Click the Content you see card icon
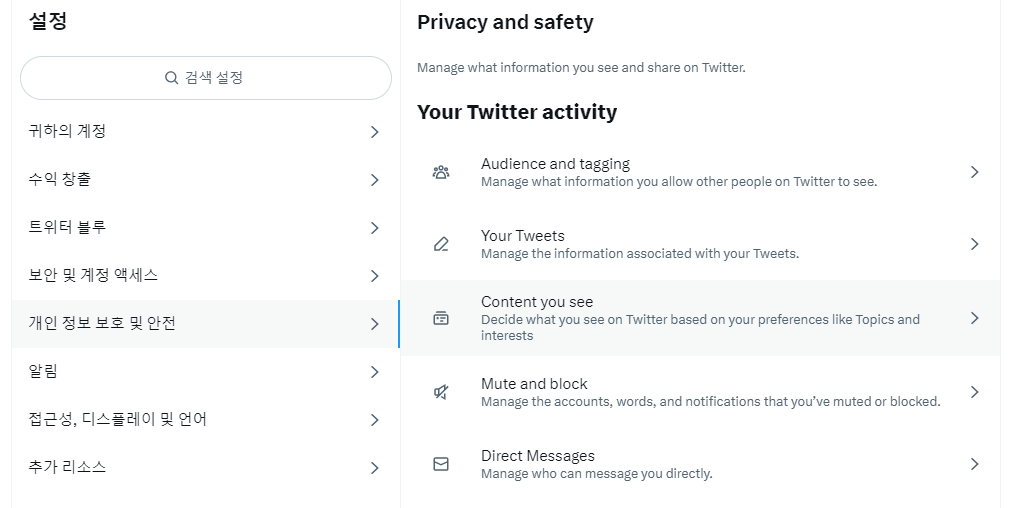The image size is (1013, 508). click(441, 318)
